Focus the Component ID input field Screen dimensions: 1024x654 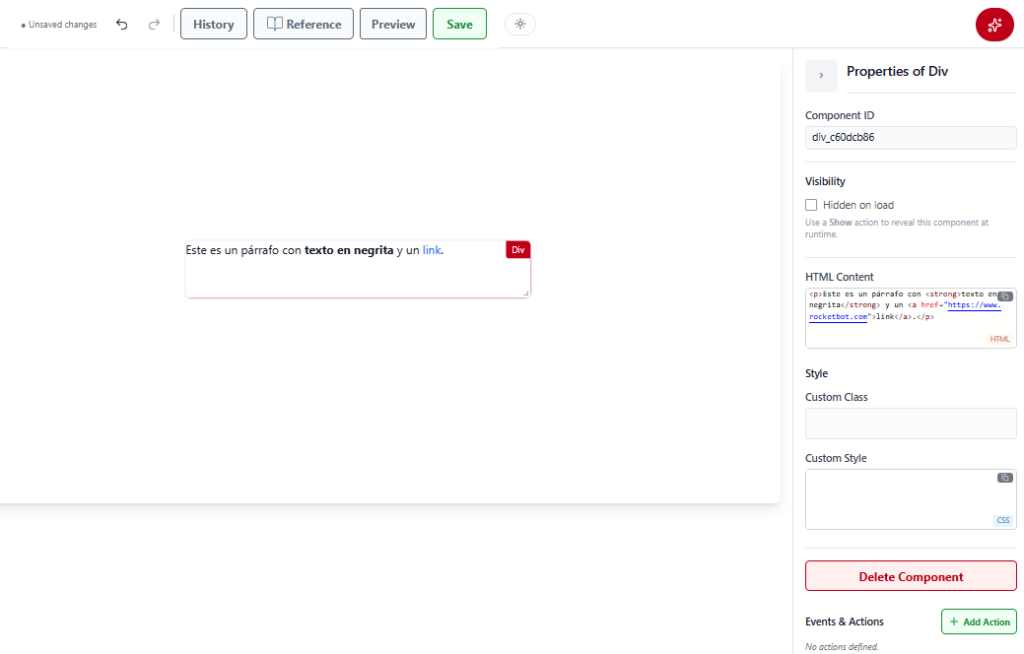910,137
